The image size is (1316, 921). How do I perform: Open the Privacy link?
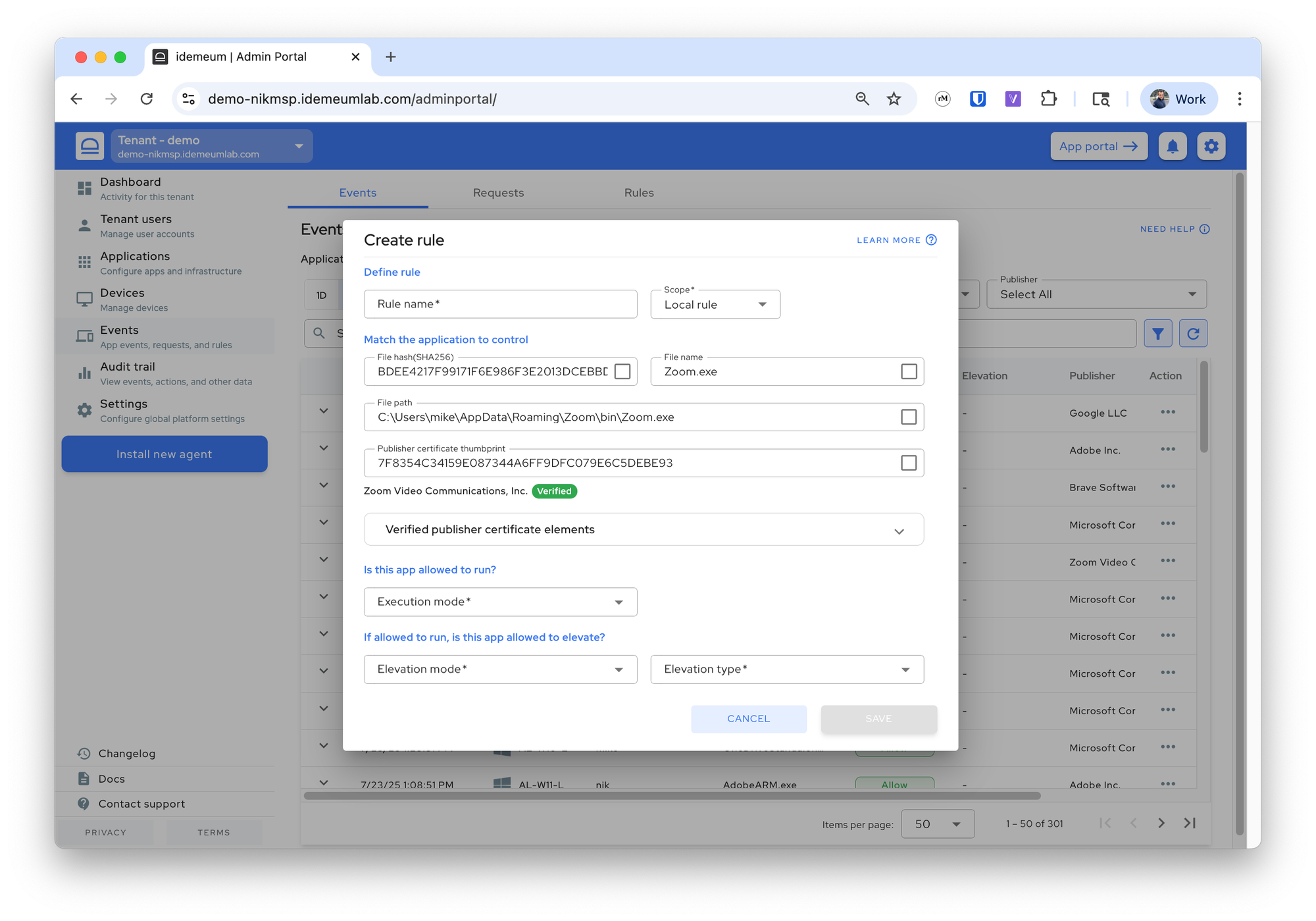click(x=105, y=833)
